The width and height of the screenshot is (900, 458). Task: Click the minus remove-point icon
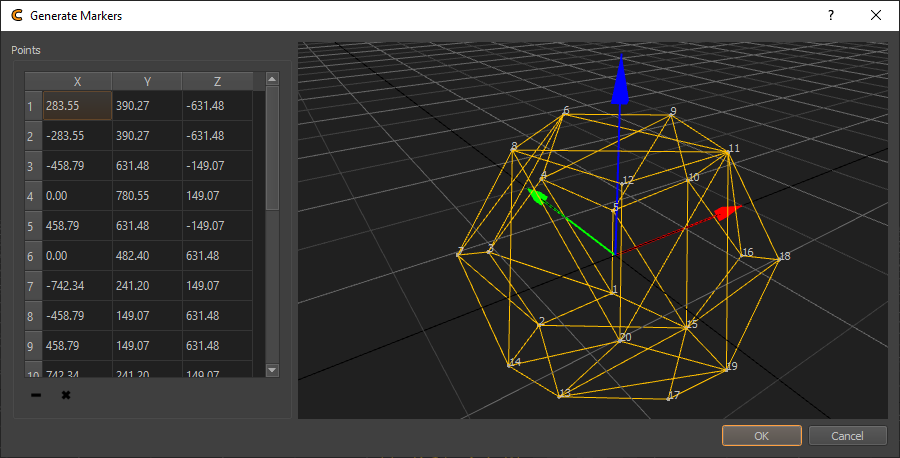point(36,396)
